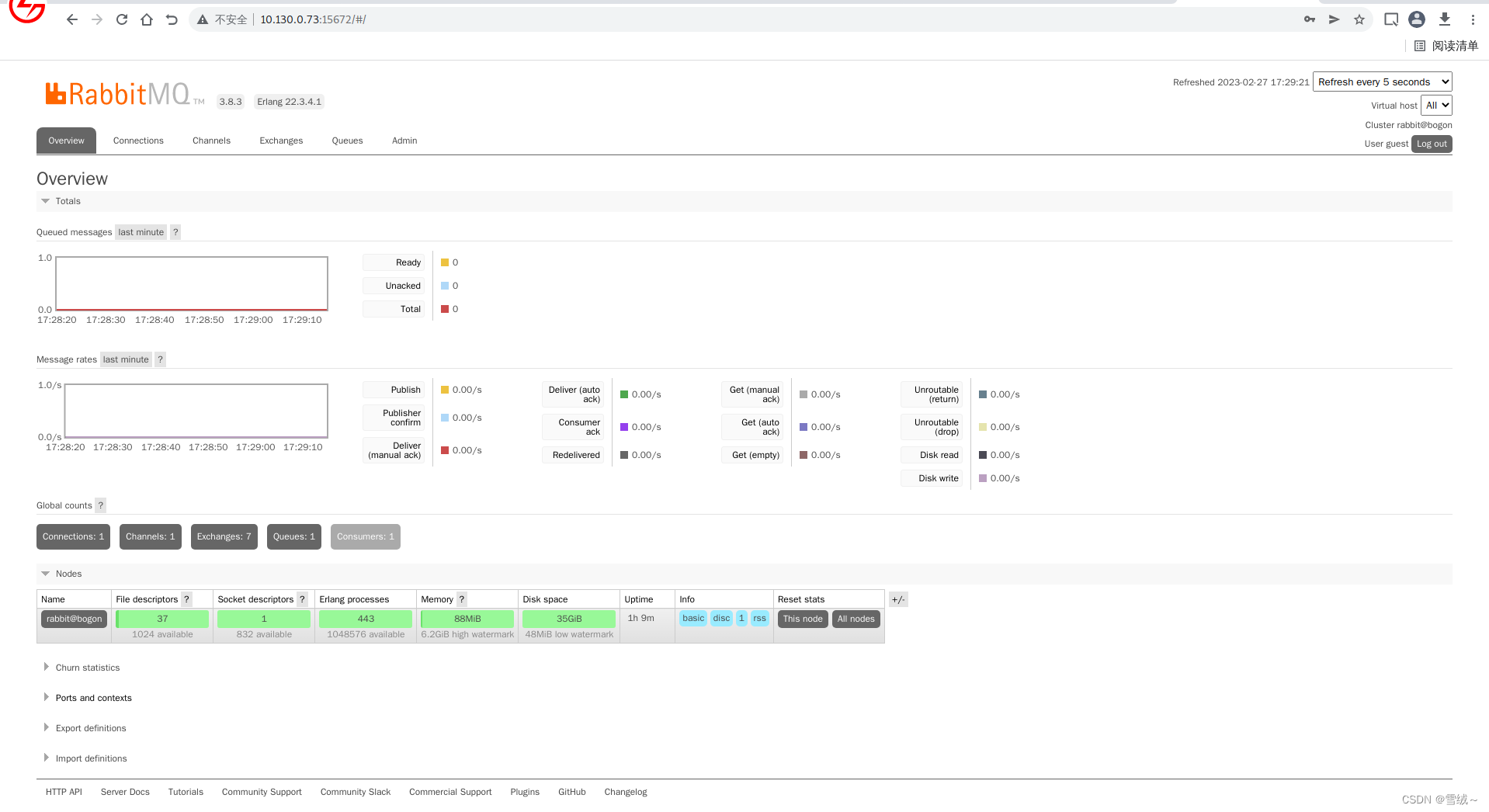Open help for File descriptors column
Image resolution: width=1489 pixels, height=812 pixels.
[186, 599]
